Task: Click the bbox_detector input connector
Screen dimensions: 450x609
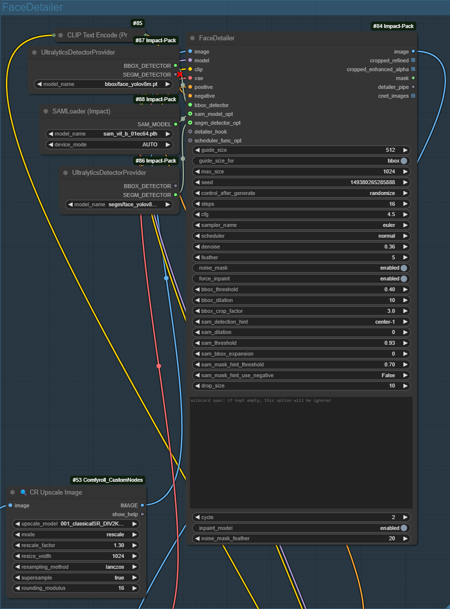Action: (x=190, y=105)
